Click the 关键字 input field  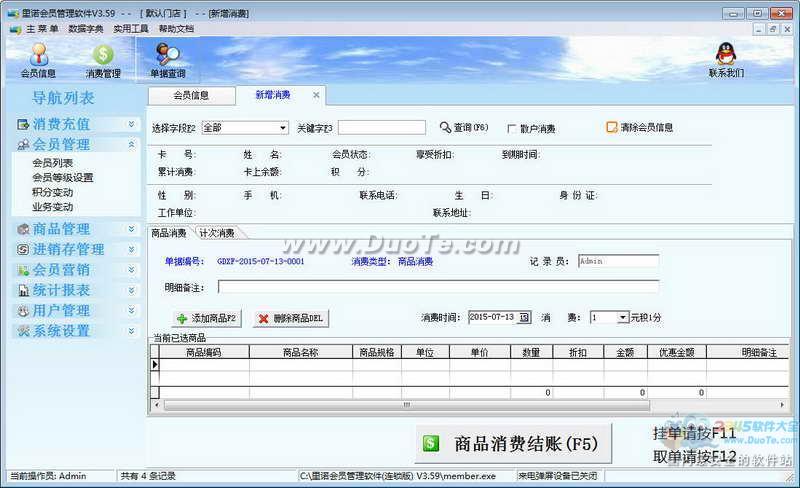pos(382,128)
